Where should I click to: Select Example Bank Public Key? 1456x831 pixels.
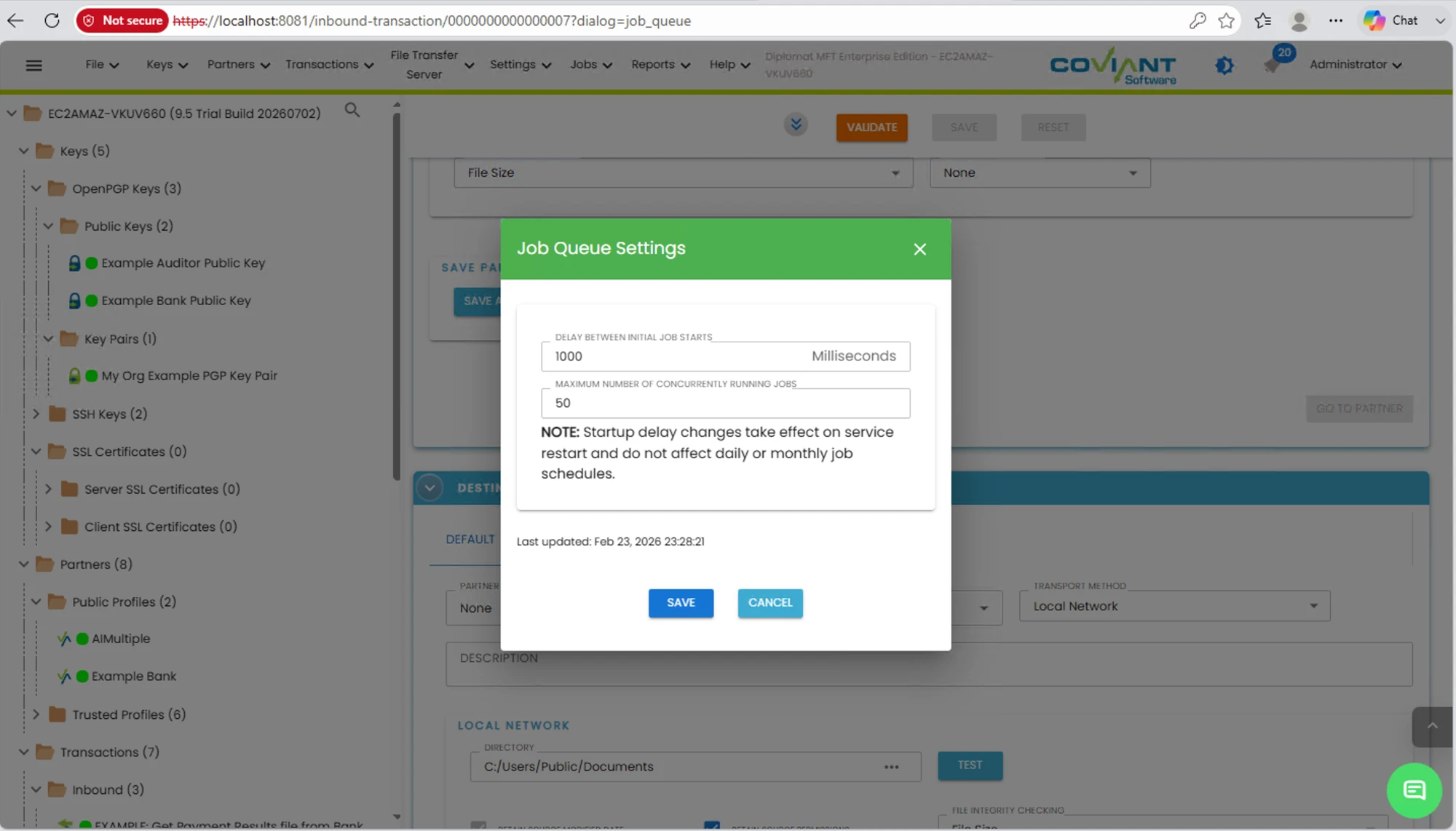tap(175, 301)
